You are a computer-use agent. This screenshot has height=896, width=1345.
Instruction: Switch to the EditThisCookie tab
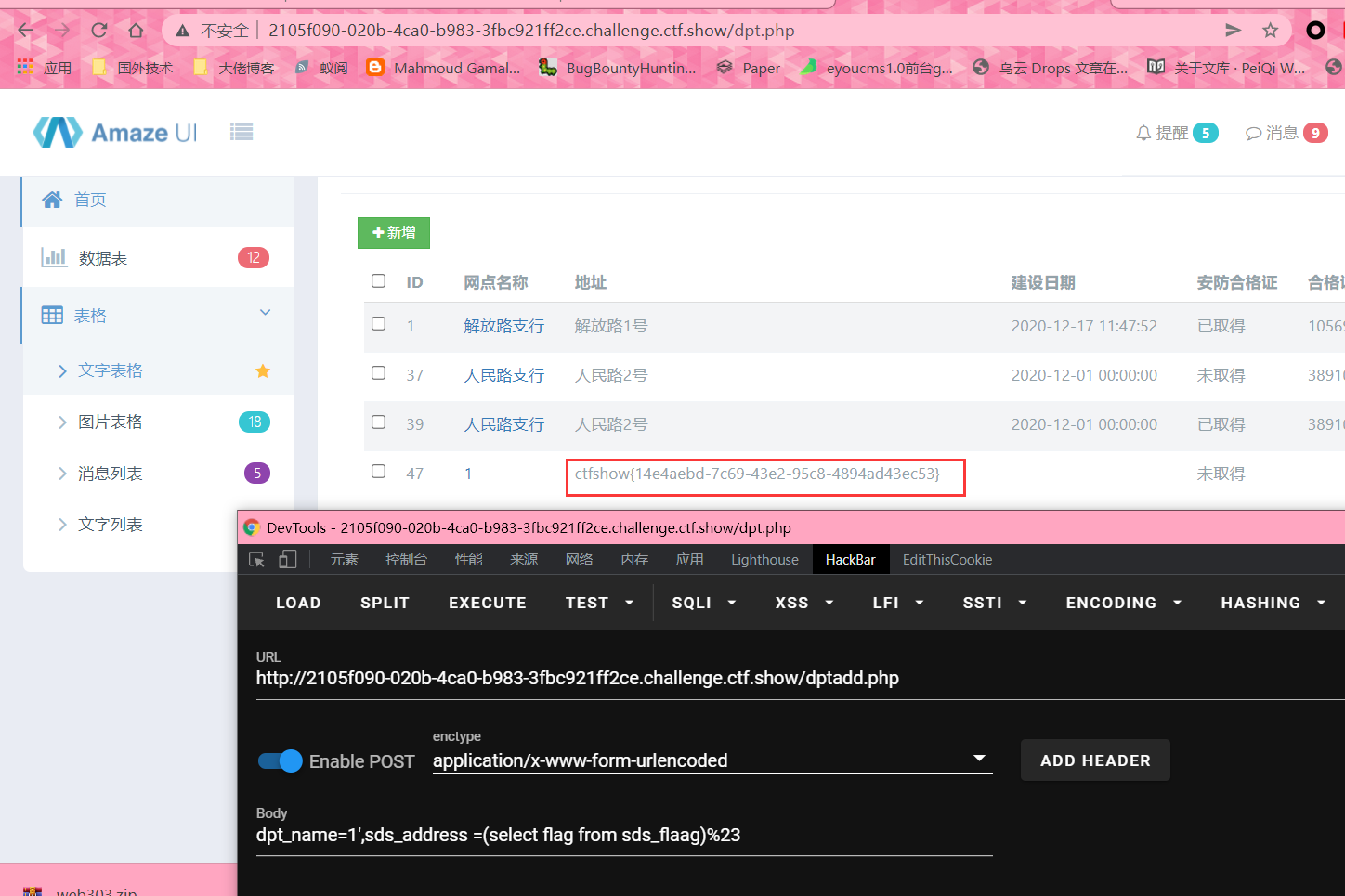pos(947,559)
